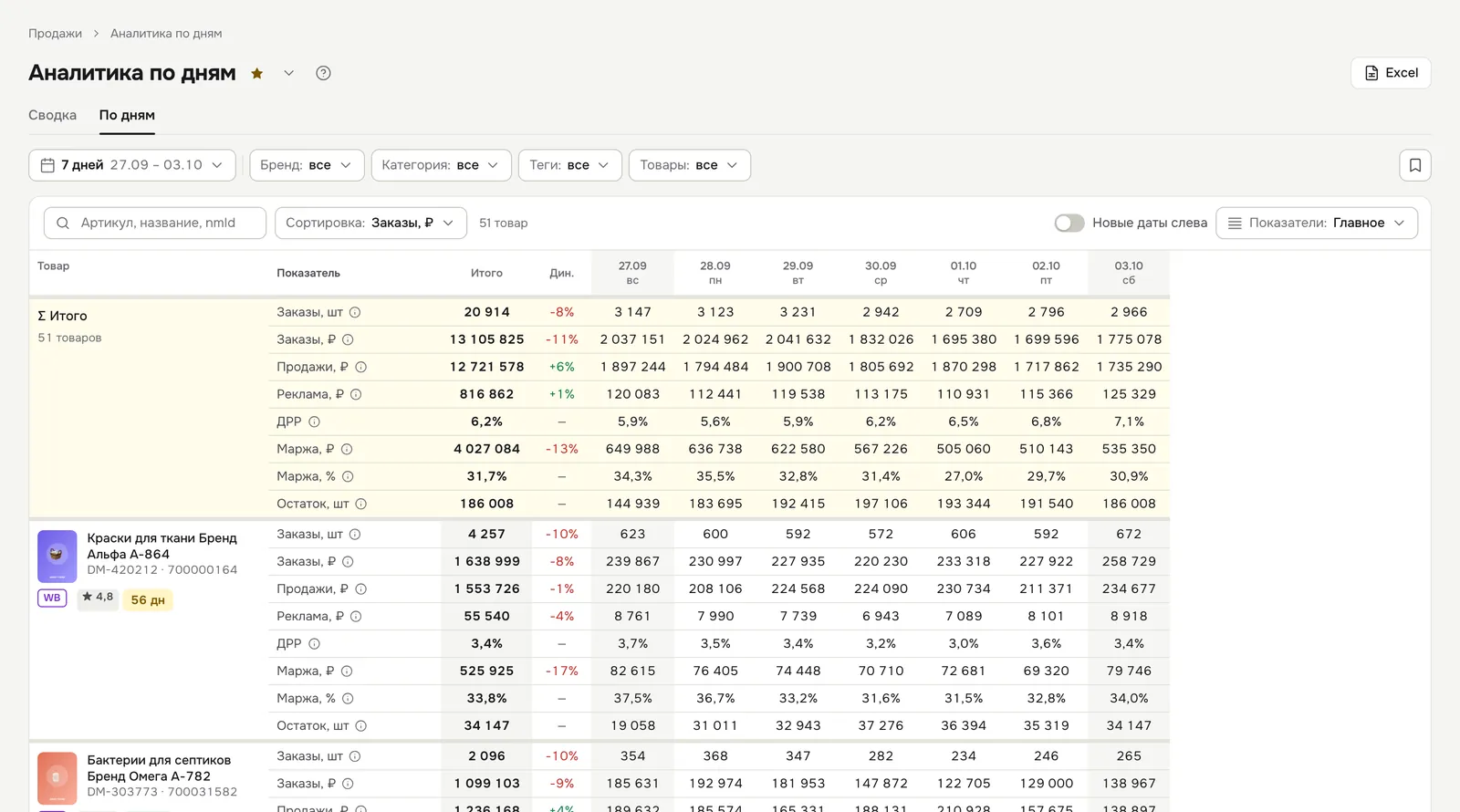Open the Бренд: все filter dropdown
This screenshot has height=812, width=1460.
coord(307,165)
